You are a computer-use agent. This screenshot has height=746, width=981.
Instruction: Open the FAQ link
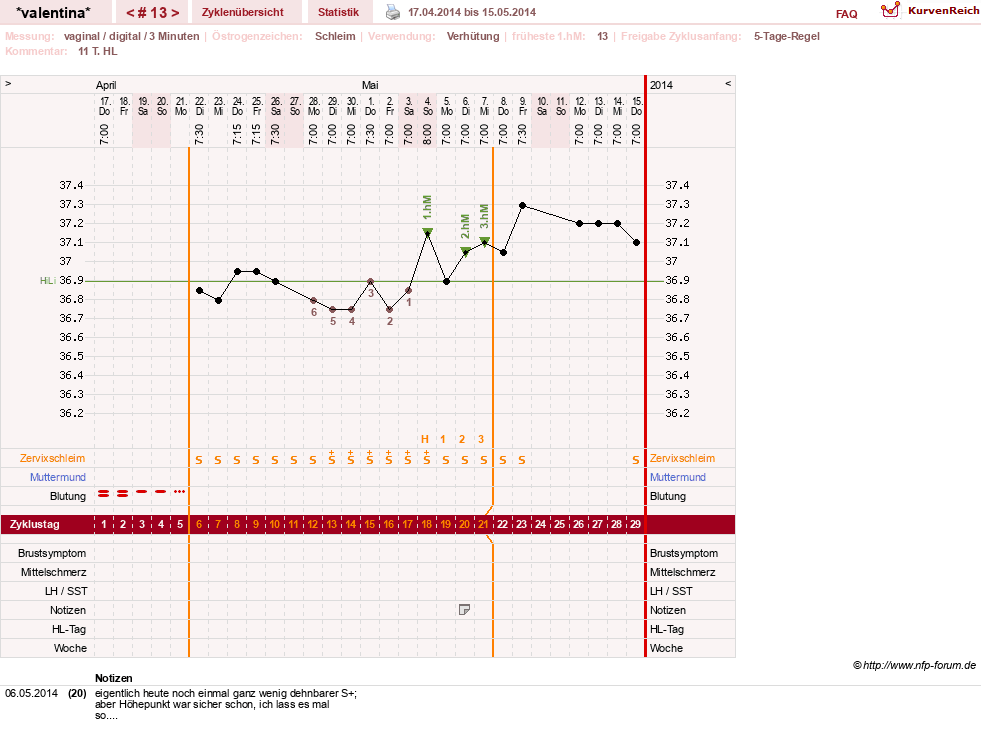coord(846,14)
